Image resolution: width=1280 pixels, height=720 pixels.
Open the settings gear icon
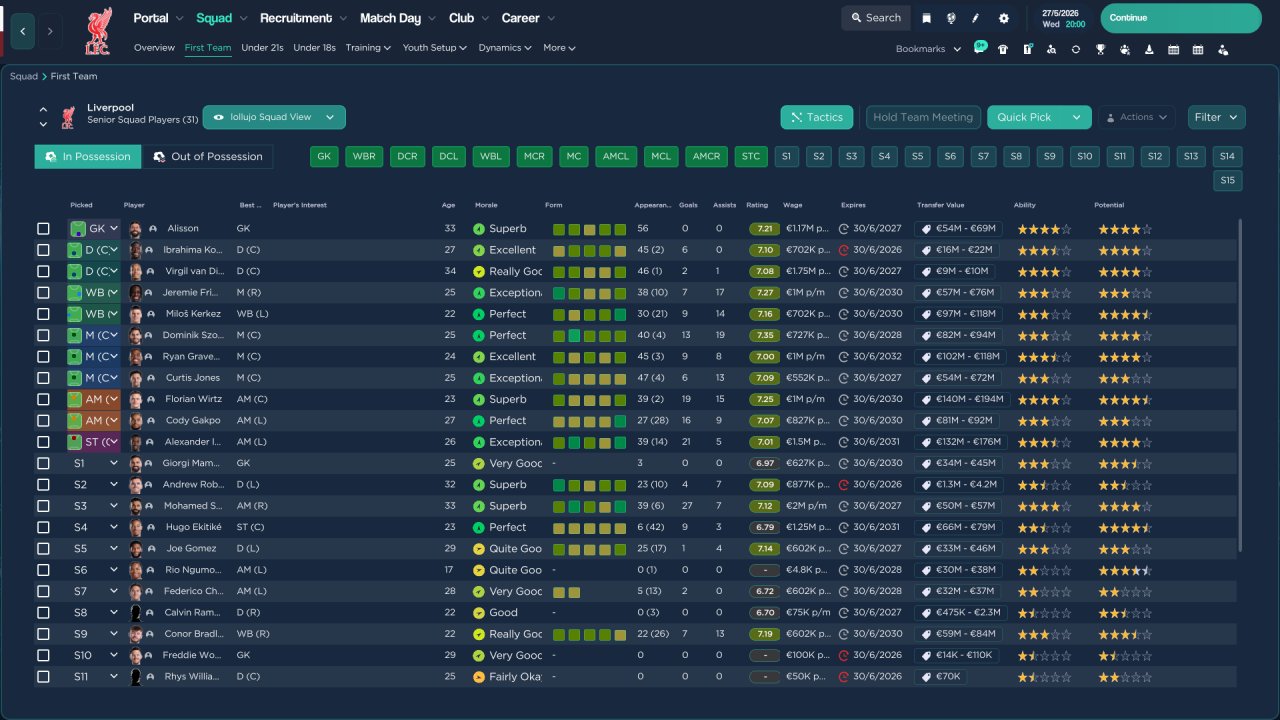click(1004, 18)
